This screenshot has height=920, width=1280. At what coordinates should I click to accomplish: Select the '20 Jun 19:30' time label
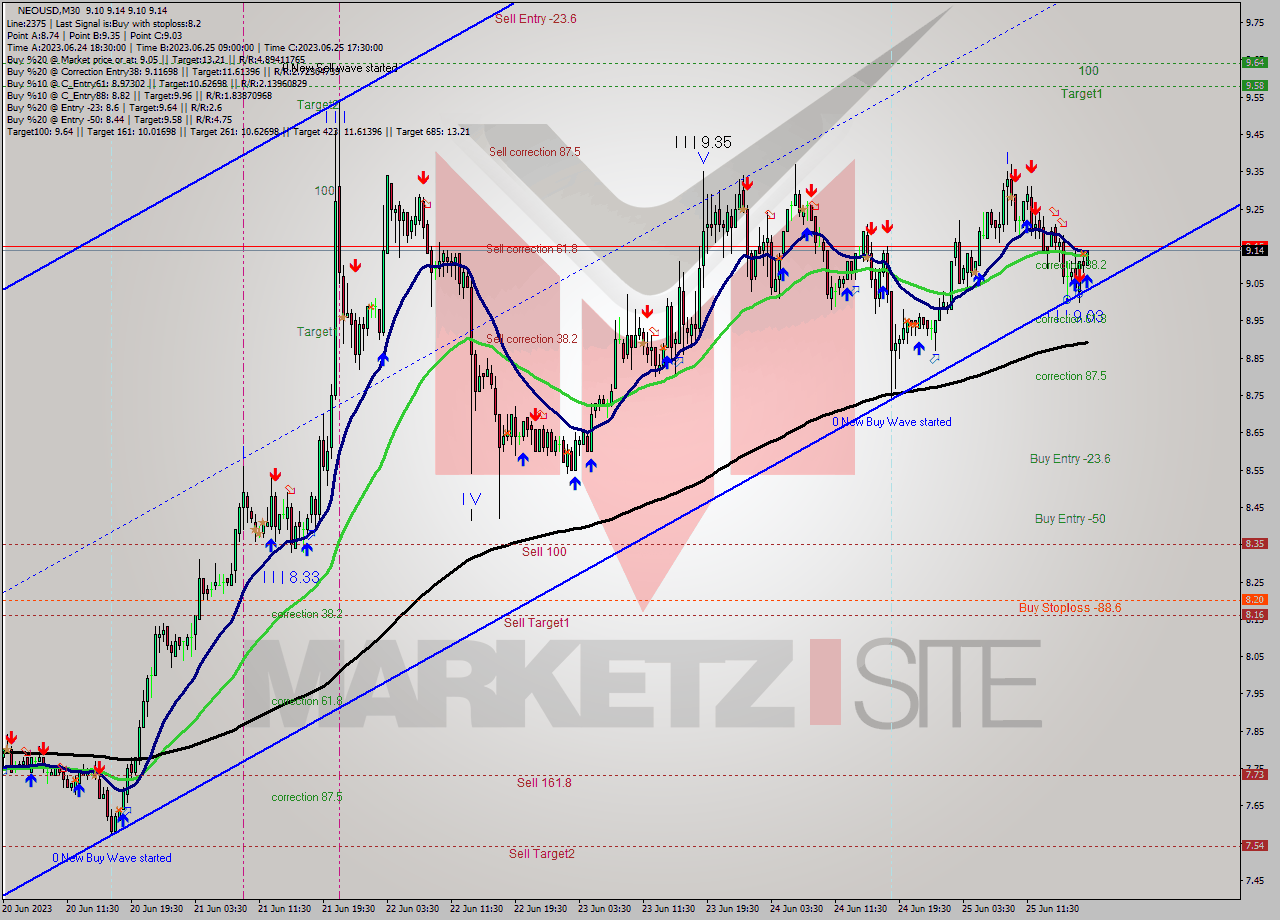tap(156, 909)
